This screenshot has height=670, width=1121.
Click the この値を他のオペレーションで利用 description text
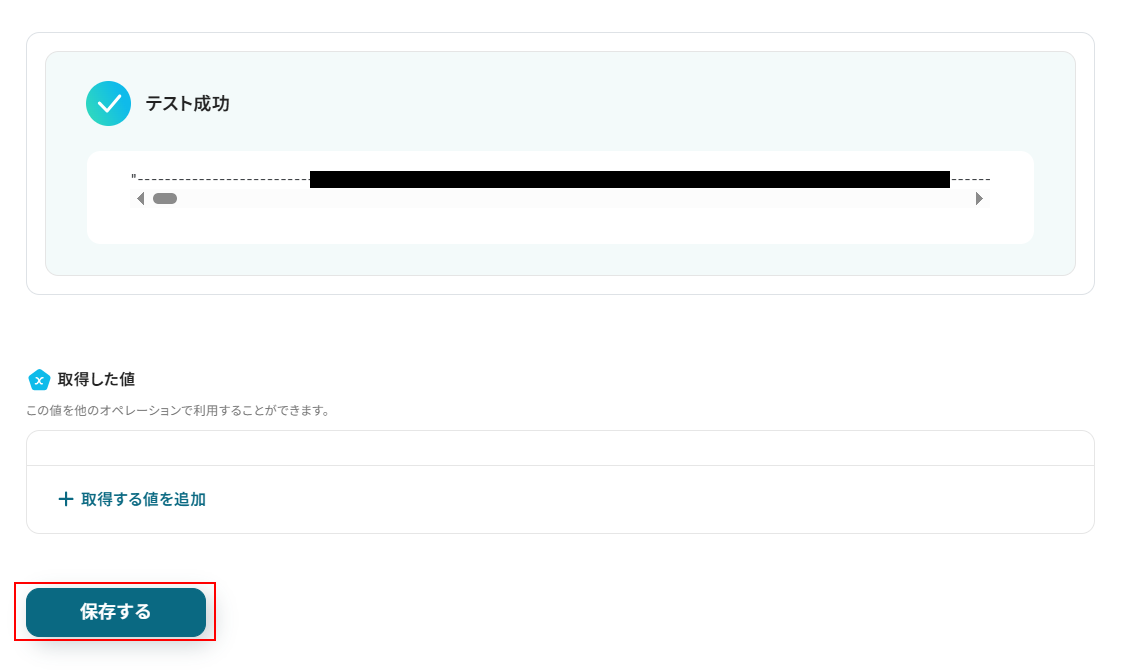(x=179, y=410)
